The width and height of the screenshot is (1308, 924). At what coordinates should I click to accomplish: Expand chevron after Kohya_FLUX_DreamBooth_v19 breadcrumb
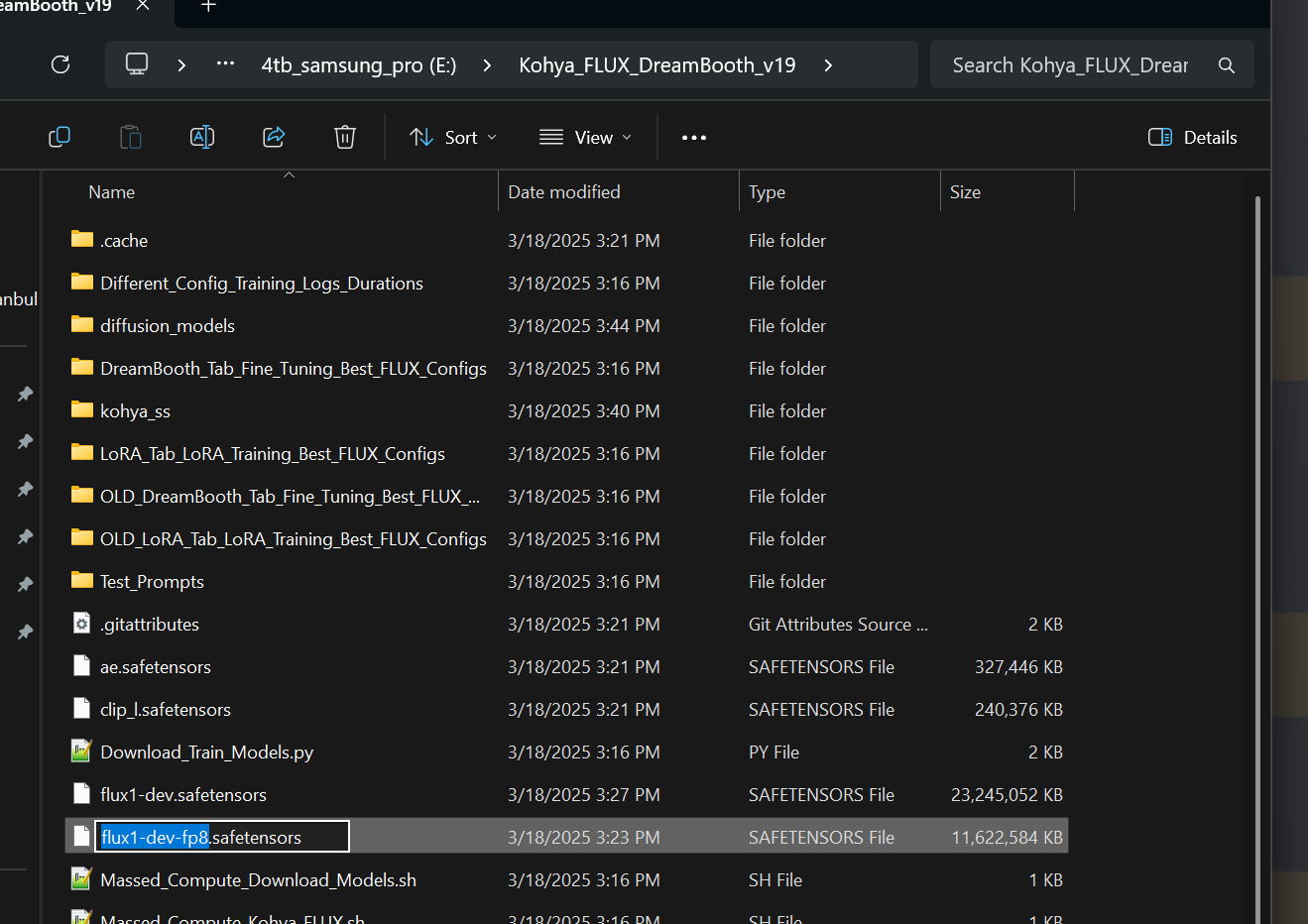point(828,65)
